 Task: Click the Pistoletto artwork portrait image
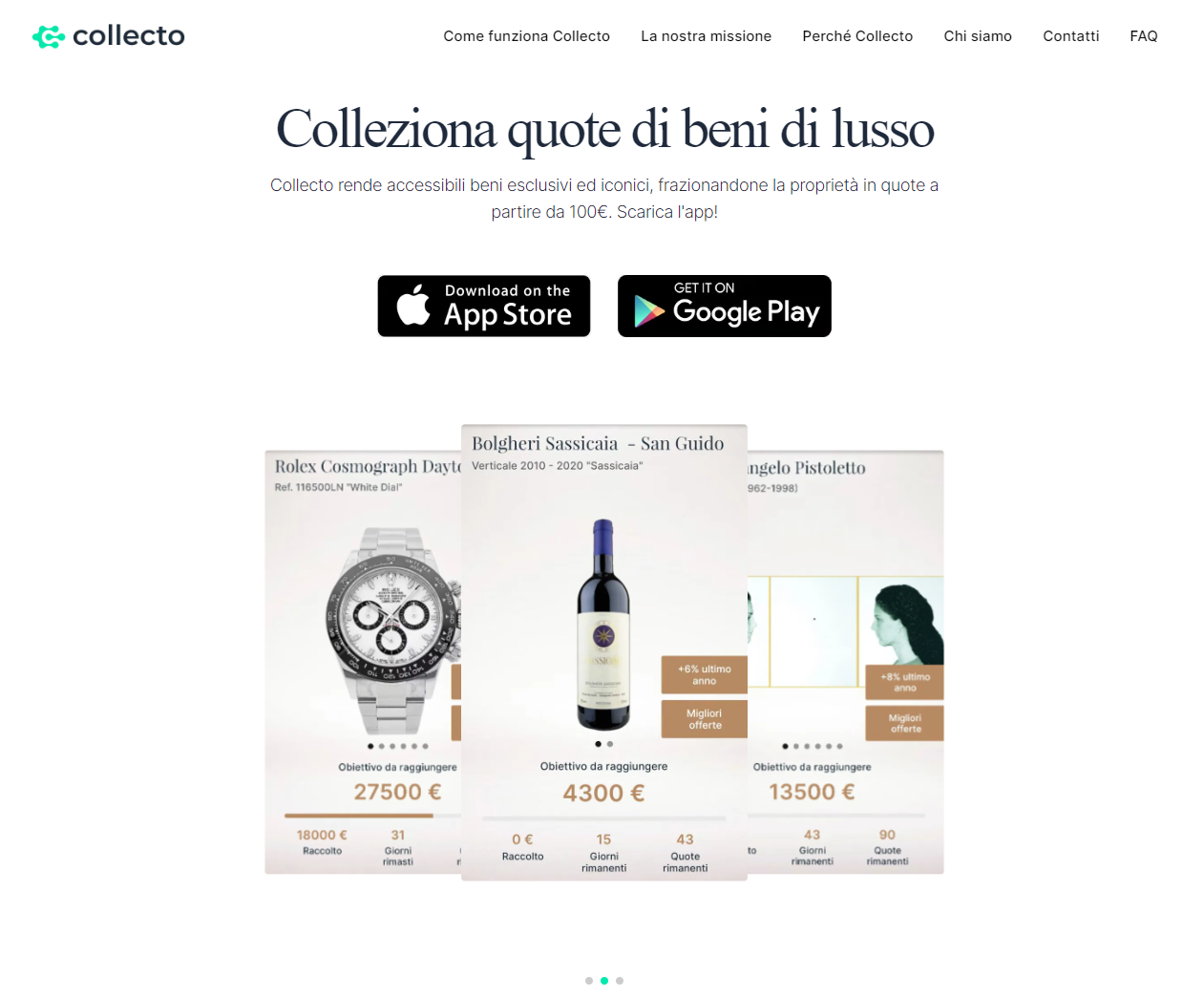[x=908, y=628]
